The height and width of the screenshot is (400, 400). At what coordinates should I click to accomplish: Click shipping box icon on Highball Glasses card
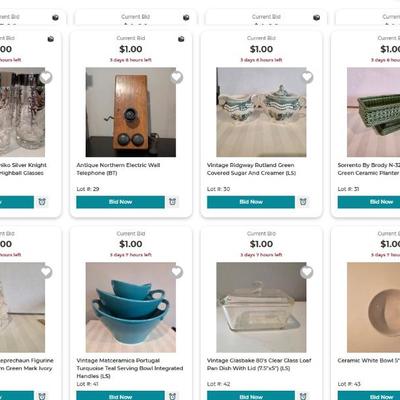[50, 39]
